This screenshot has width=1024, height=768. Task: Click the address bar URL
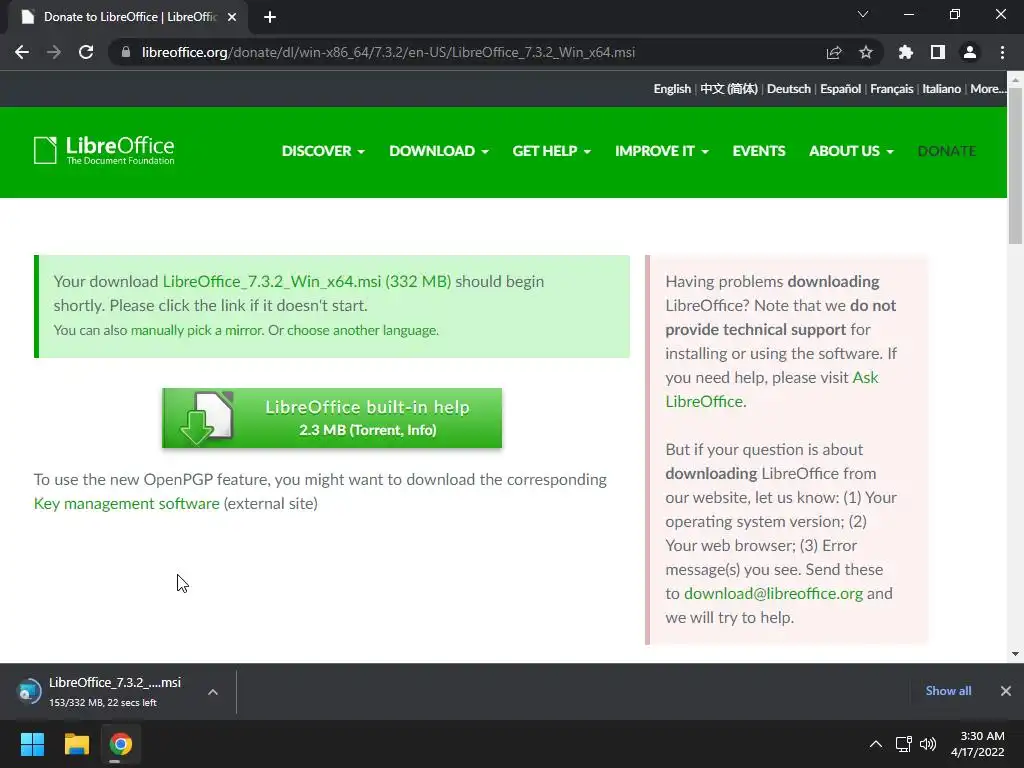tap(388, 52)
